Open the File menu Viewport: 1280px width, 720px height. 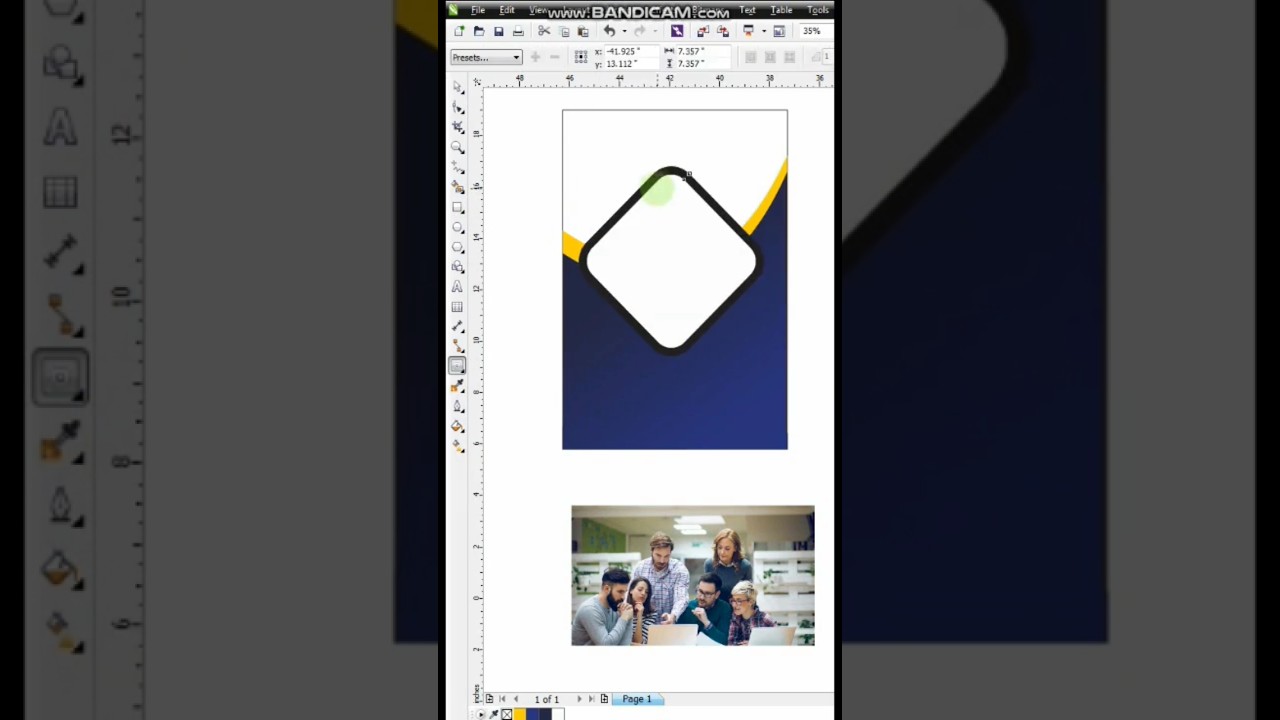[478, 10]
